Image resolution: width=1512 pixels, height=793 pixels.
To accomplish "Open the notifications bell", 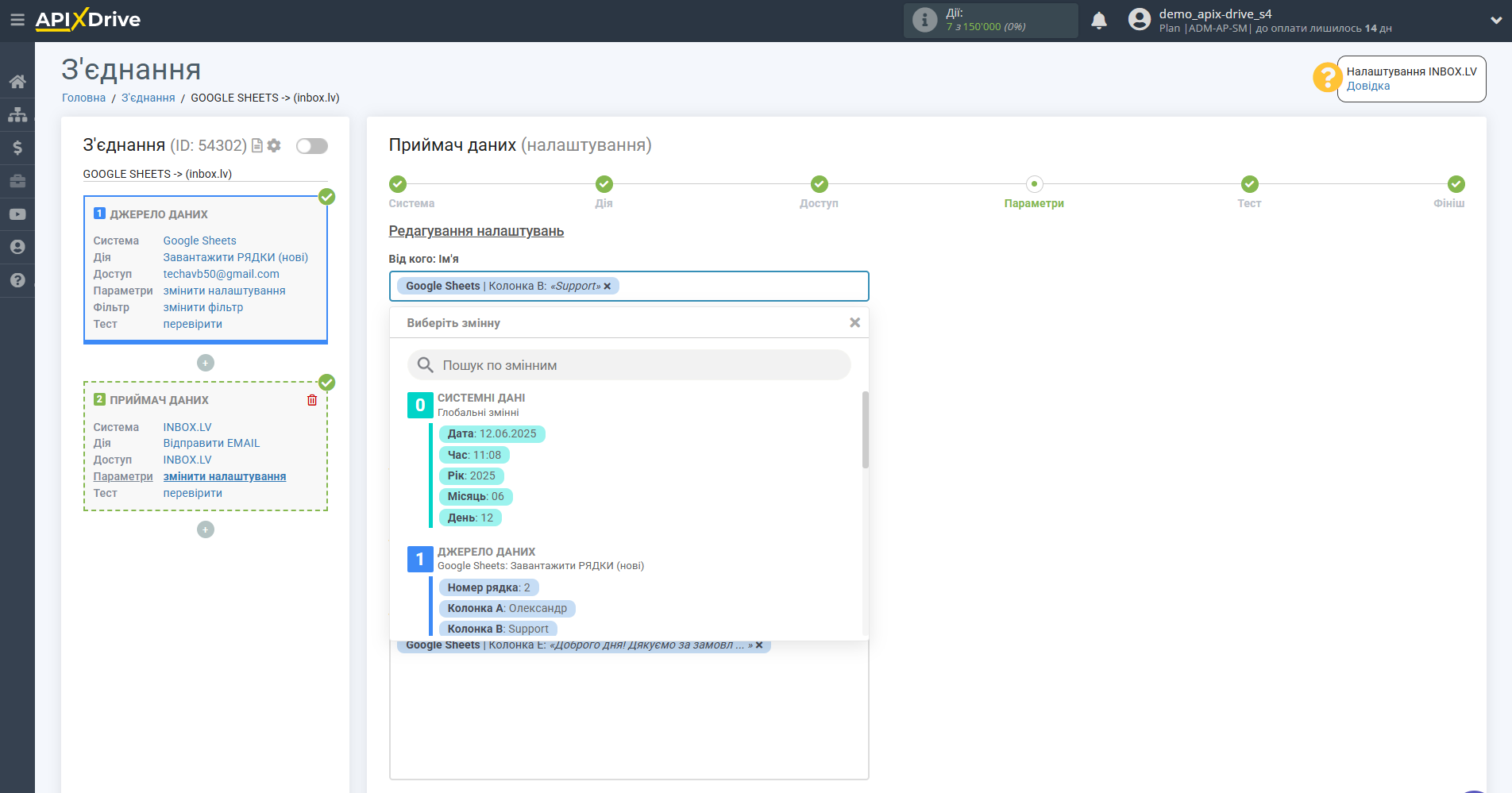I will pos(1099,21).
